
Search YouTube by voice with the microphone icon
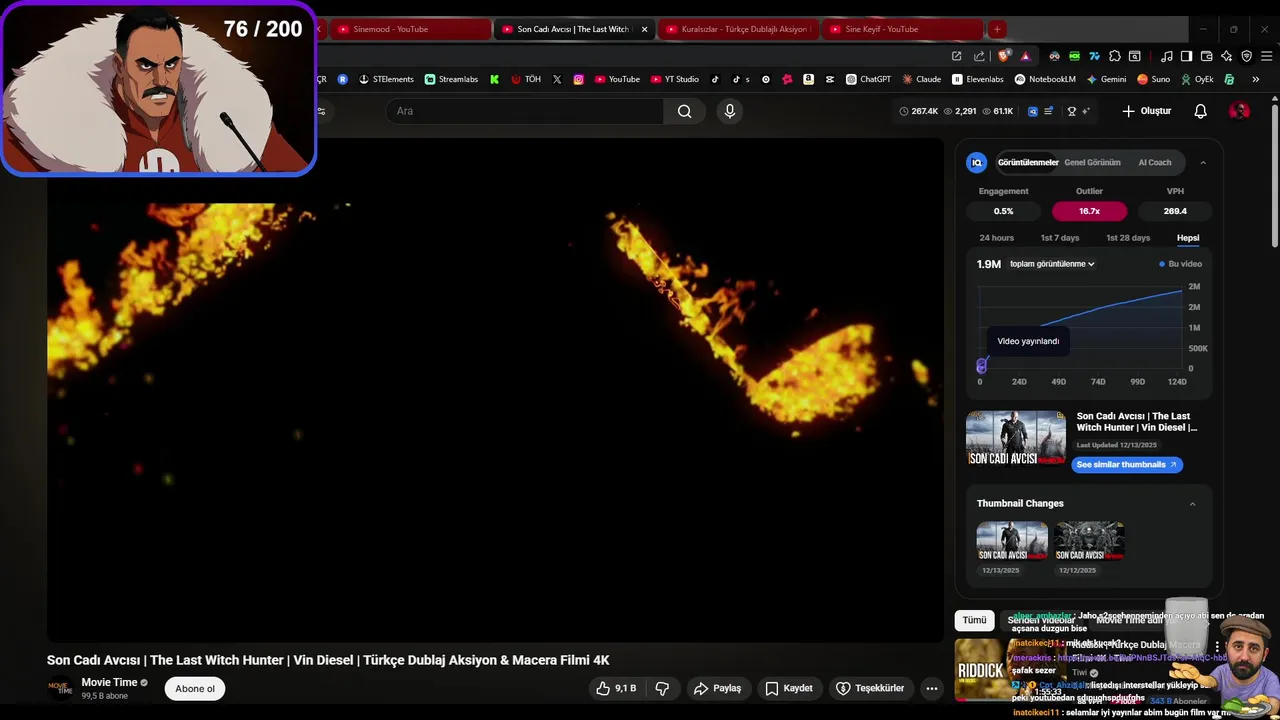click(x=730, y=111)
